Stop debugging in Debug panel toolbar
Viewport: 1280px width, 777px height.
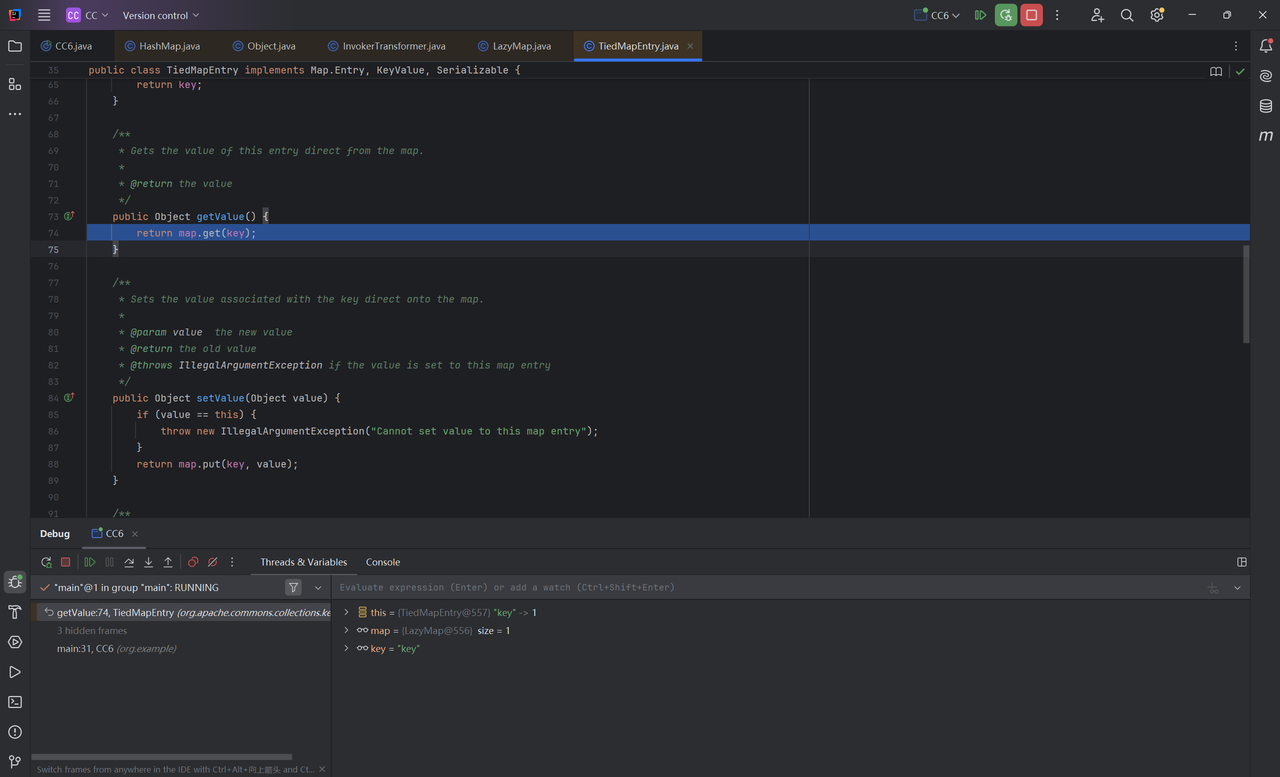[x=66, y=562]
